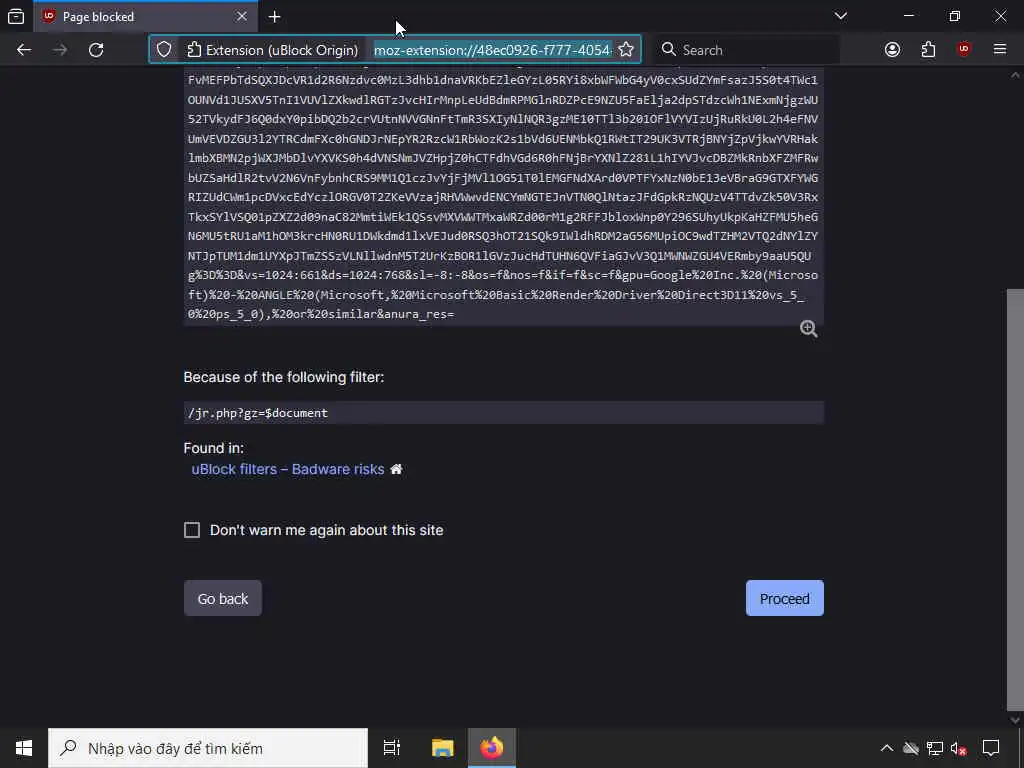Open the network status tray icon
Image resolution: width=1024 pixels, height=768 pixels.
(x=935, y=748)
